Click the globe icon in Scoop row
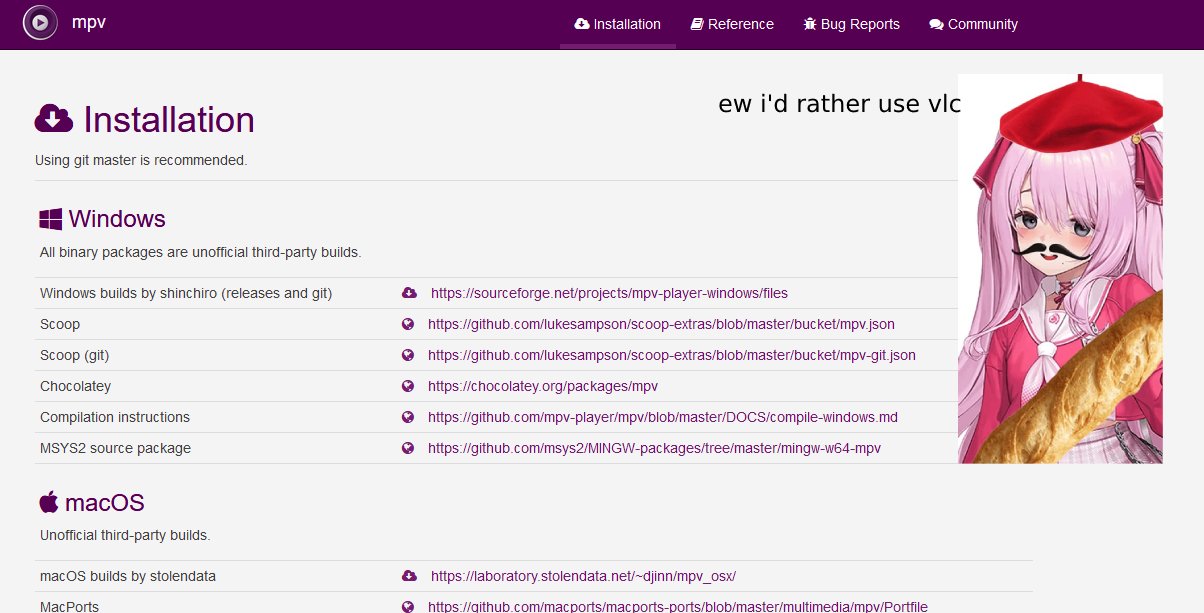The image size is (1204, 613). click(x=408, y=324)
